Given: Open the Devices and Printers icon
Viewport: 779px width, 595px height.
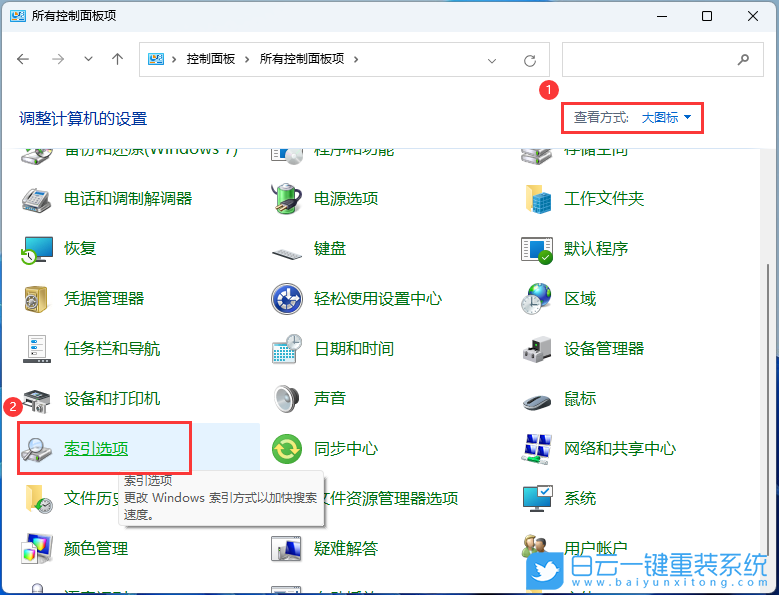Looking at the screenshot, I should coord(37,400).
